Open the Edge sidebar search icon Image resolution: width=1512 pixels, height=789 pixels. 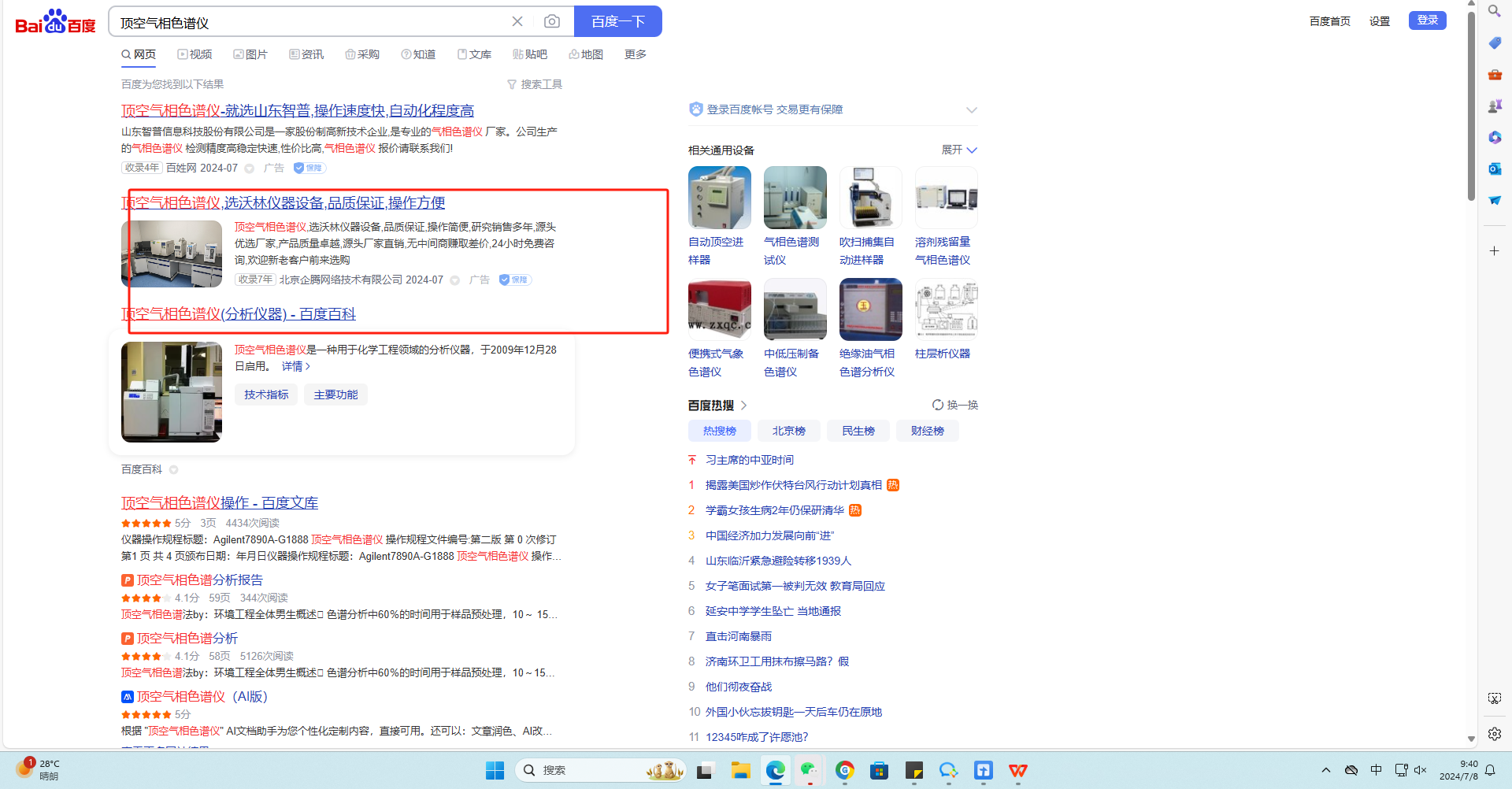1494,11
